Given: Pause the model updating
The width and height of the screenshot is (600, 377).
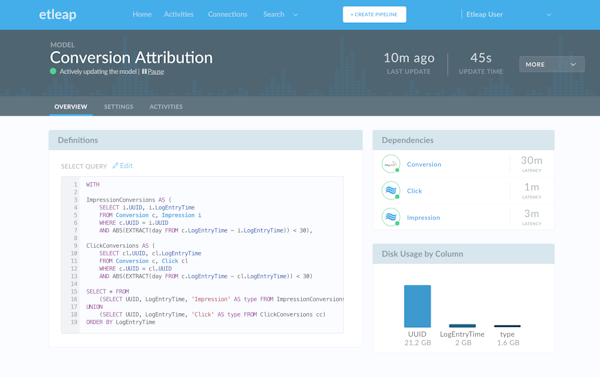Looking at the screenshot, I should tap(156, 72).
